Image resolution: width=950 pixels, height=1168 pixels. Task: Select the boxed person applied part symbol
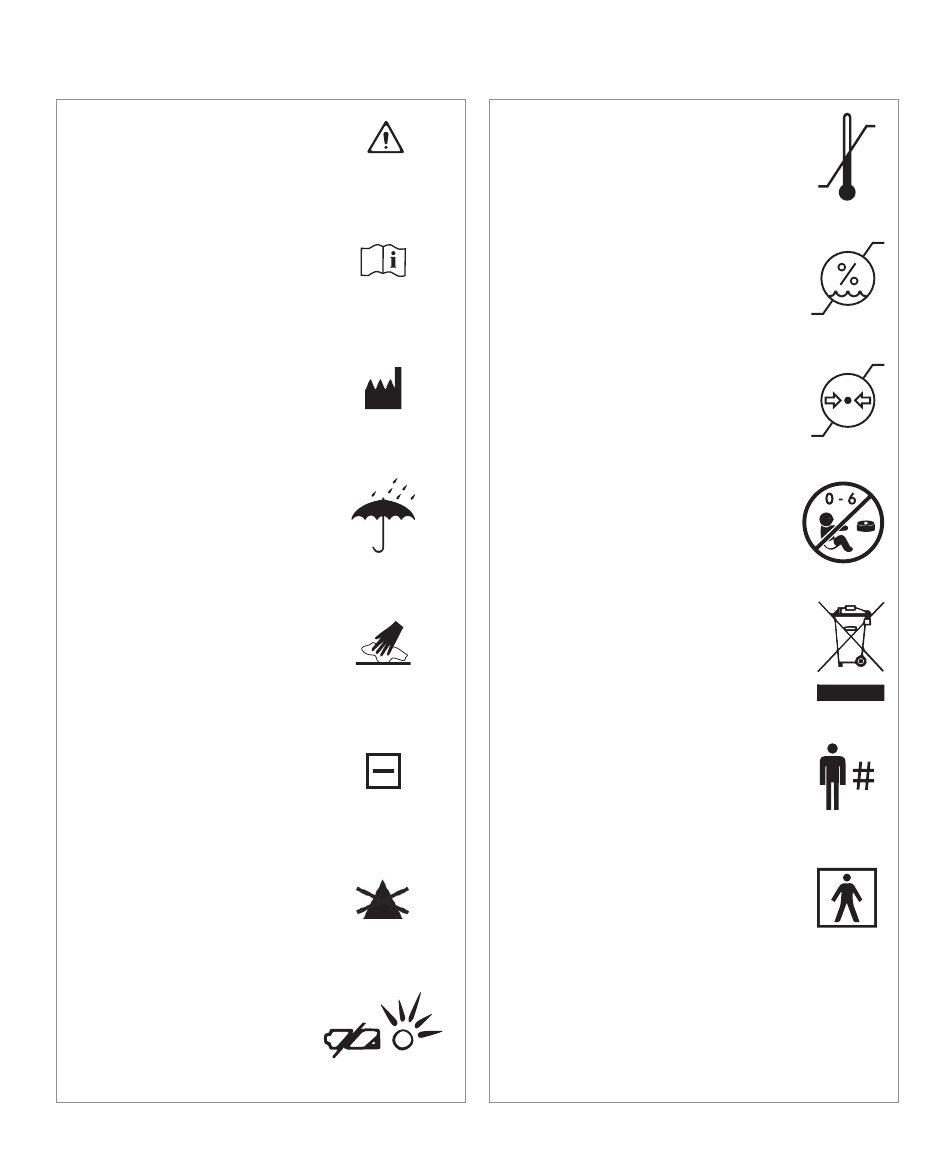click(847, 898)
